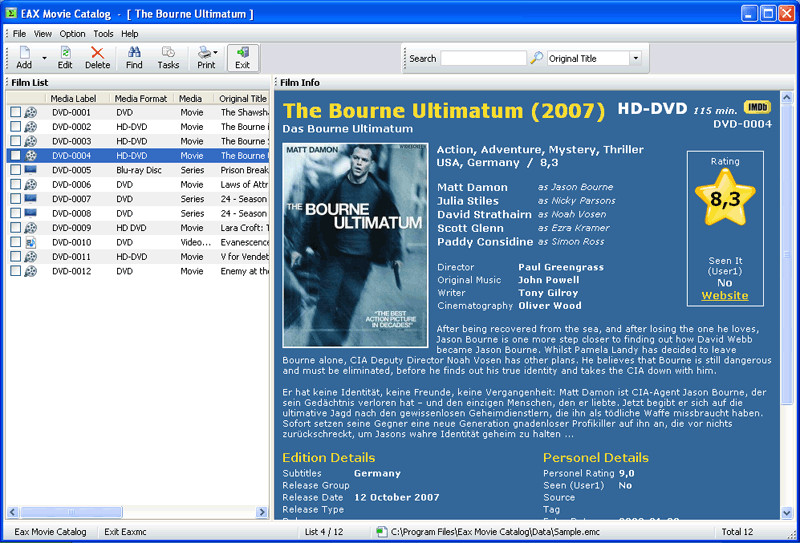Click the film reel icon of DVD-0009
Screen dimensions: 800x543
[31, 228]
